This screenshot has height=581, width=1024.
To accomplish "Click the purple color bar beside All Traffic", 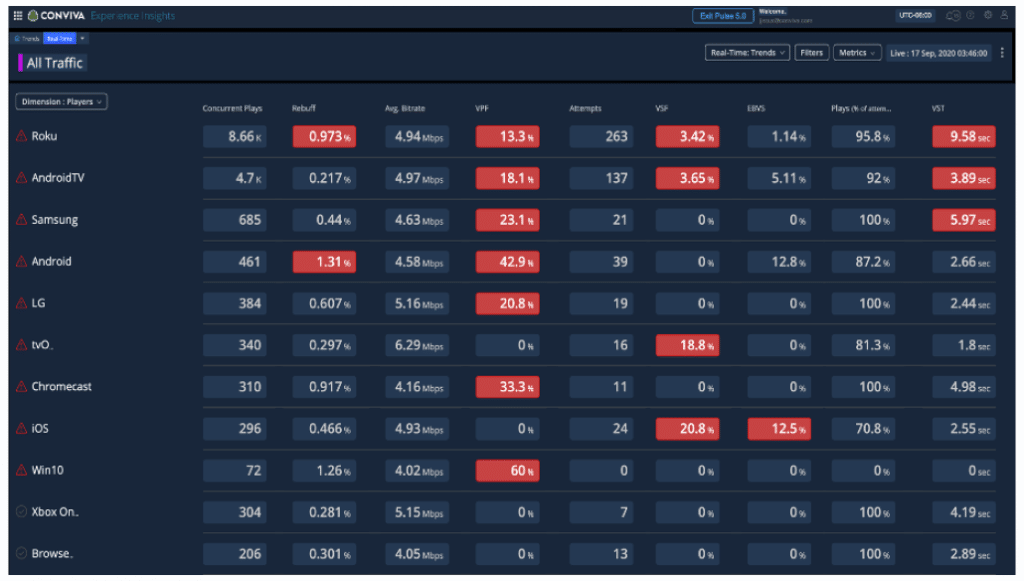I will pyautogui.click(x=20, y=63).
